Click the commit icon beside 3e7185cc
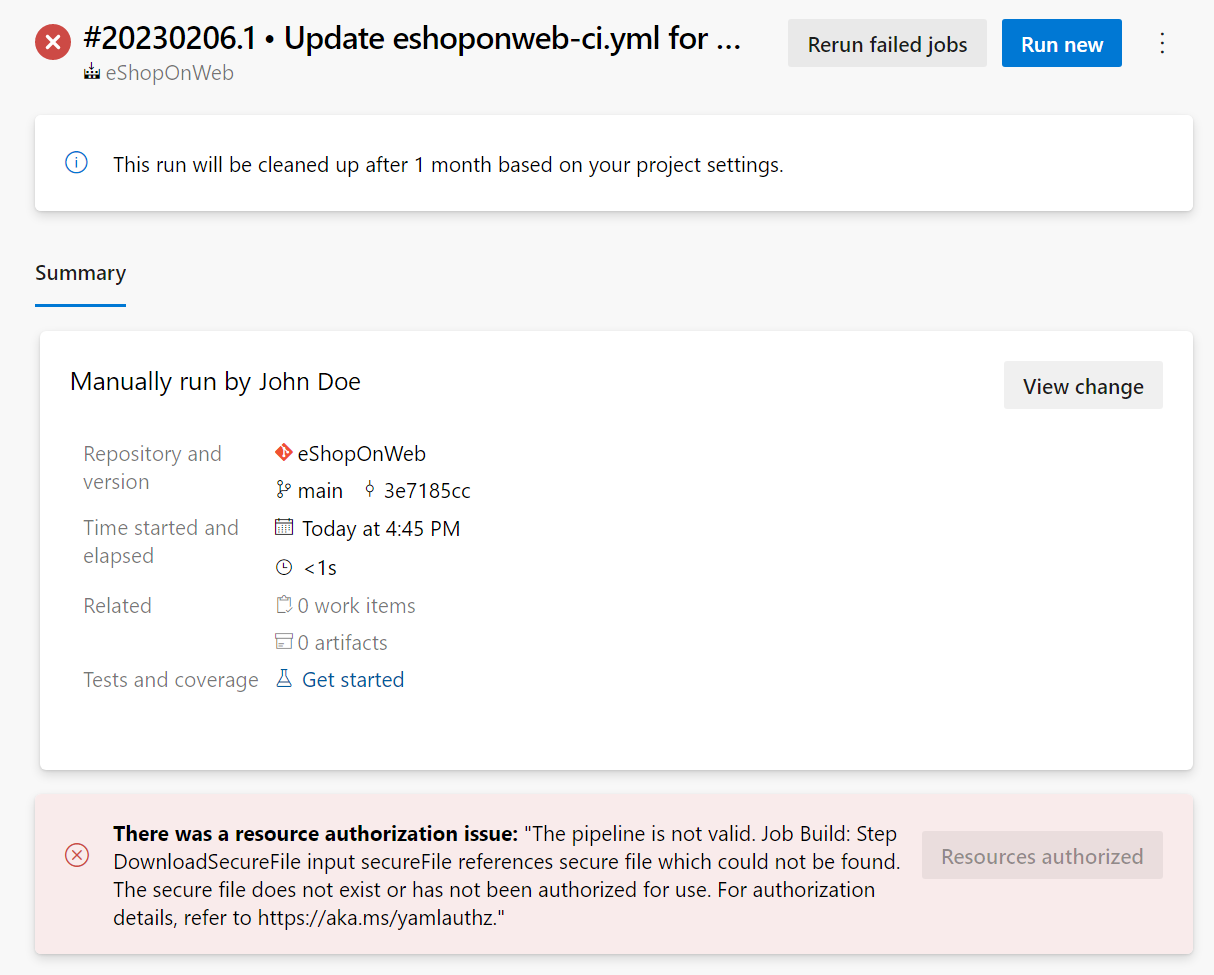 [x=370, y=490]
